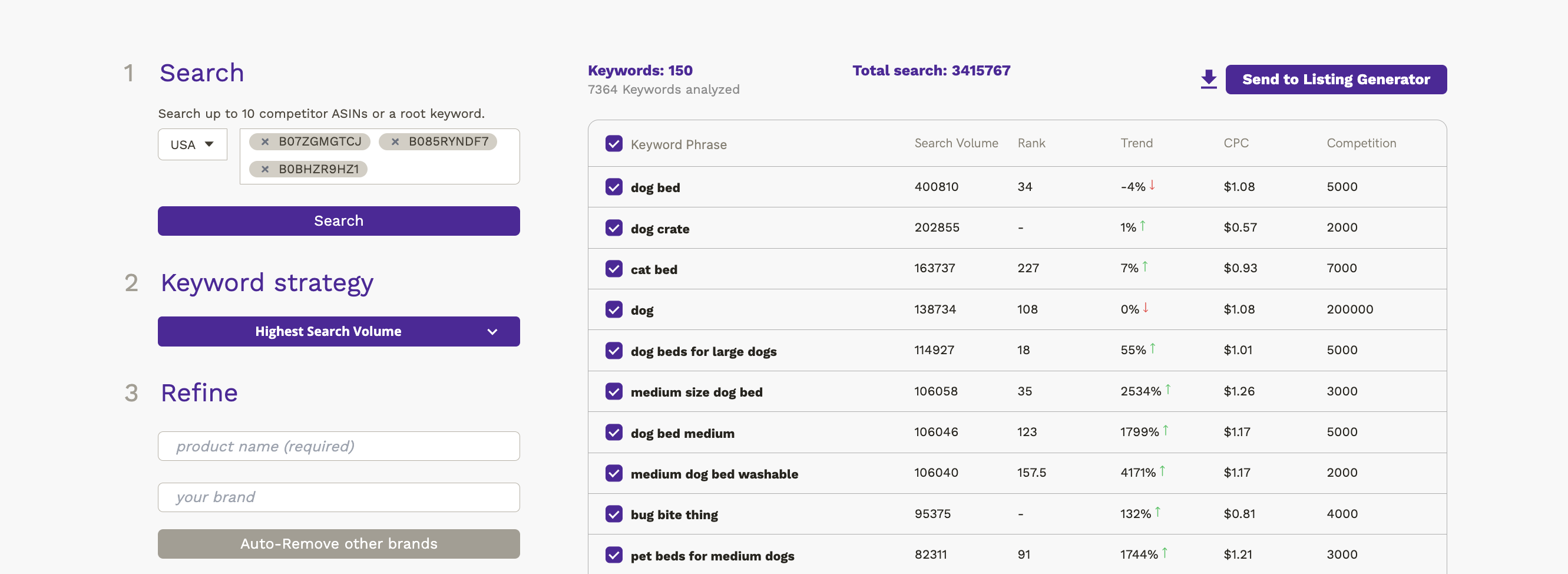This screenshot has height=574, width=1568.
Task: Deselect the 'bug bite thing' keyword
Action: 614,514
